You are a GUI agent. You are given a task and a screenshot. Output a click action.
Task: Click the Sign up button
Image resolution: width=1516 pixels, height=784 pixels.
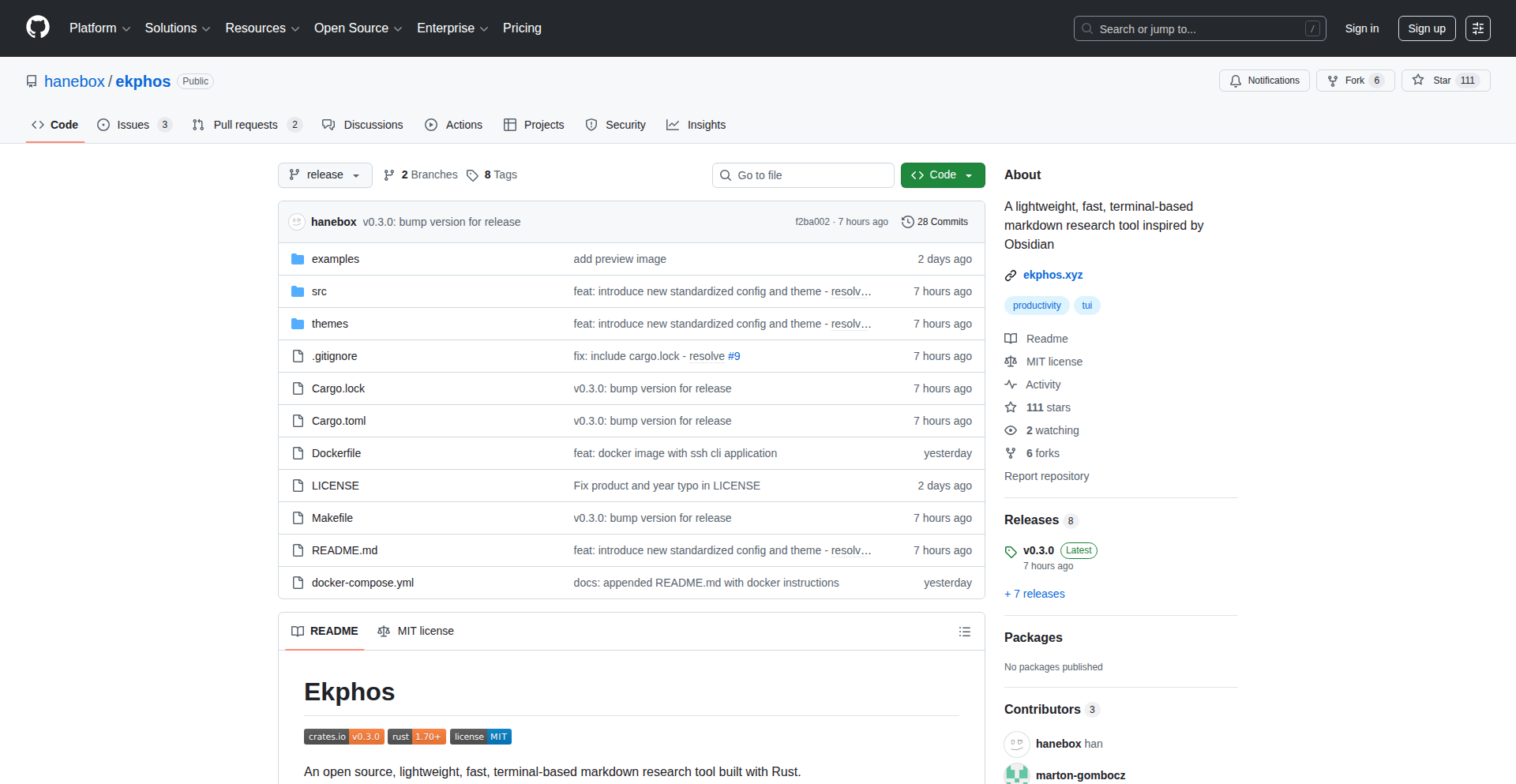[x=1427, y=28]
